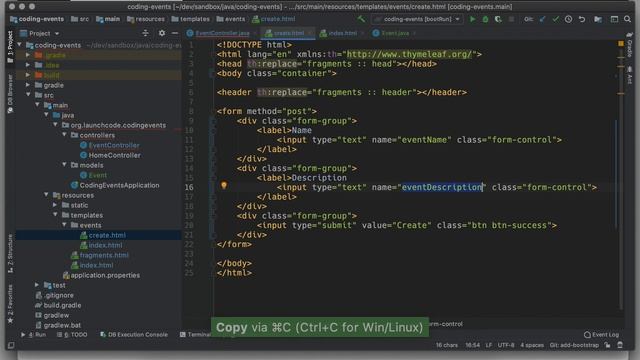This screenshot has width=640, height=360.
Task: Toggle the read-only lock icon in status bar
Action: click(x=607, y=345)
